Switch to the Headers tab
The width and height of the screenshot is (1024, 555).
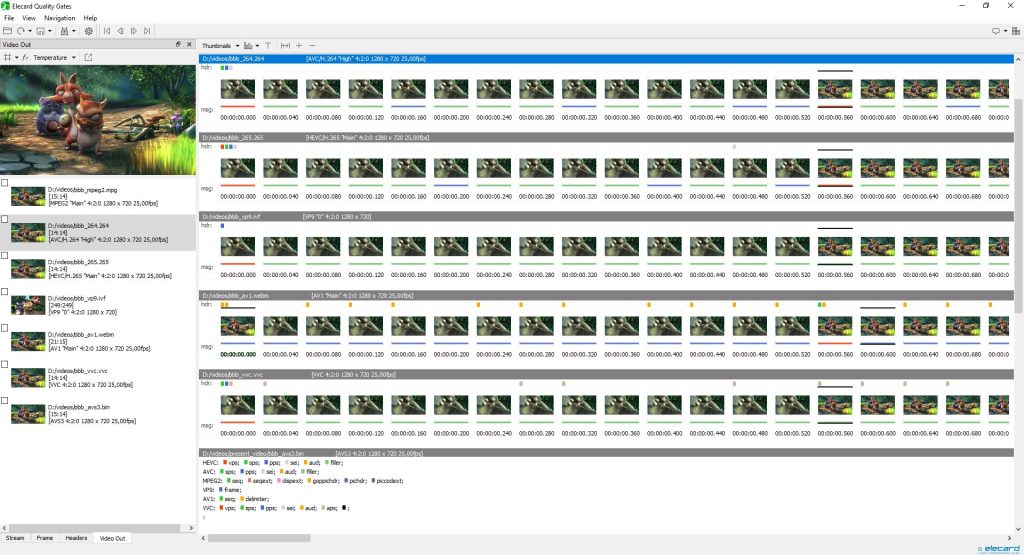click(76, 538)
